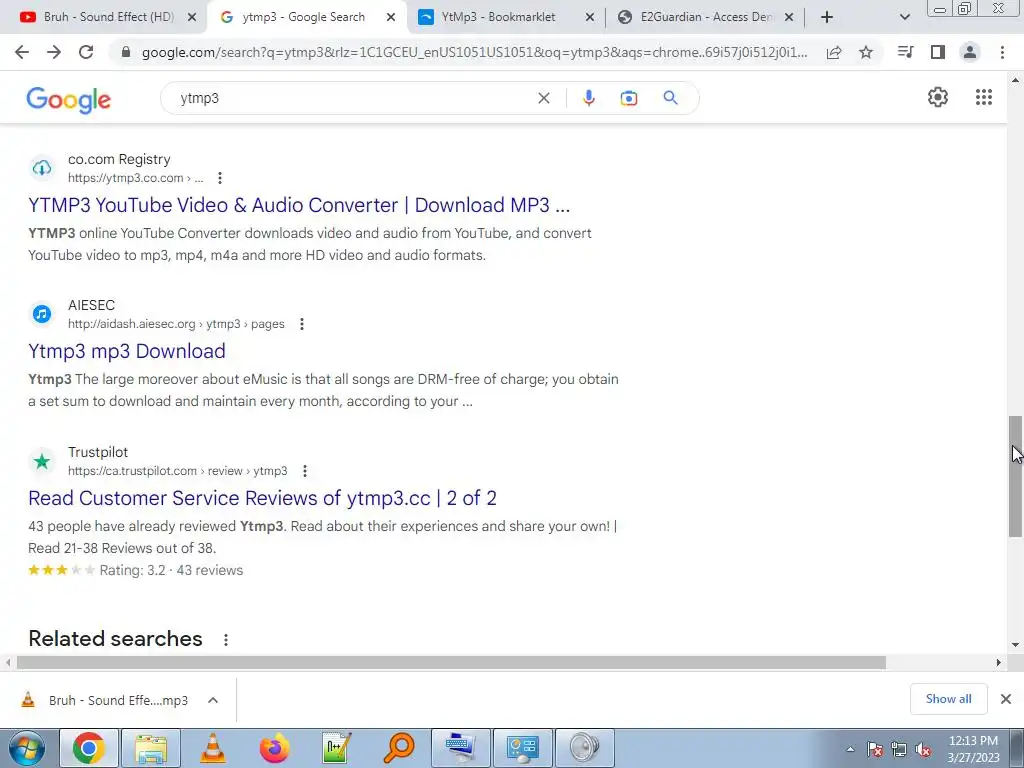1024x768 pixels.
Task: Open a new browser tab
Action: [x=827, y=17]
